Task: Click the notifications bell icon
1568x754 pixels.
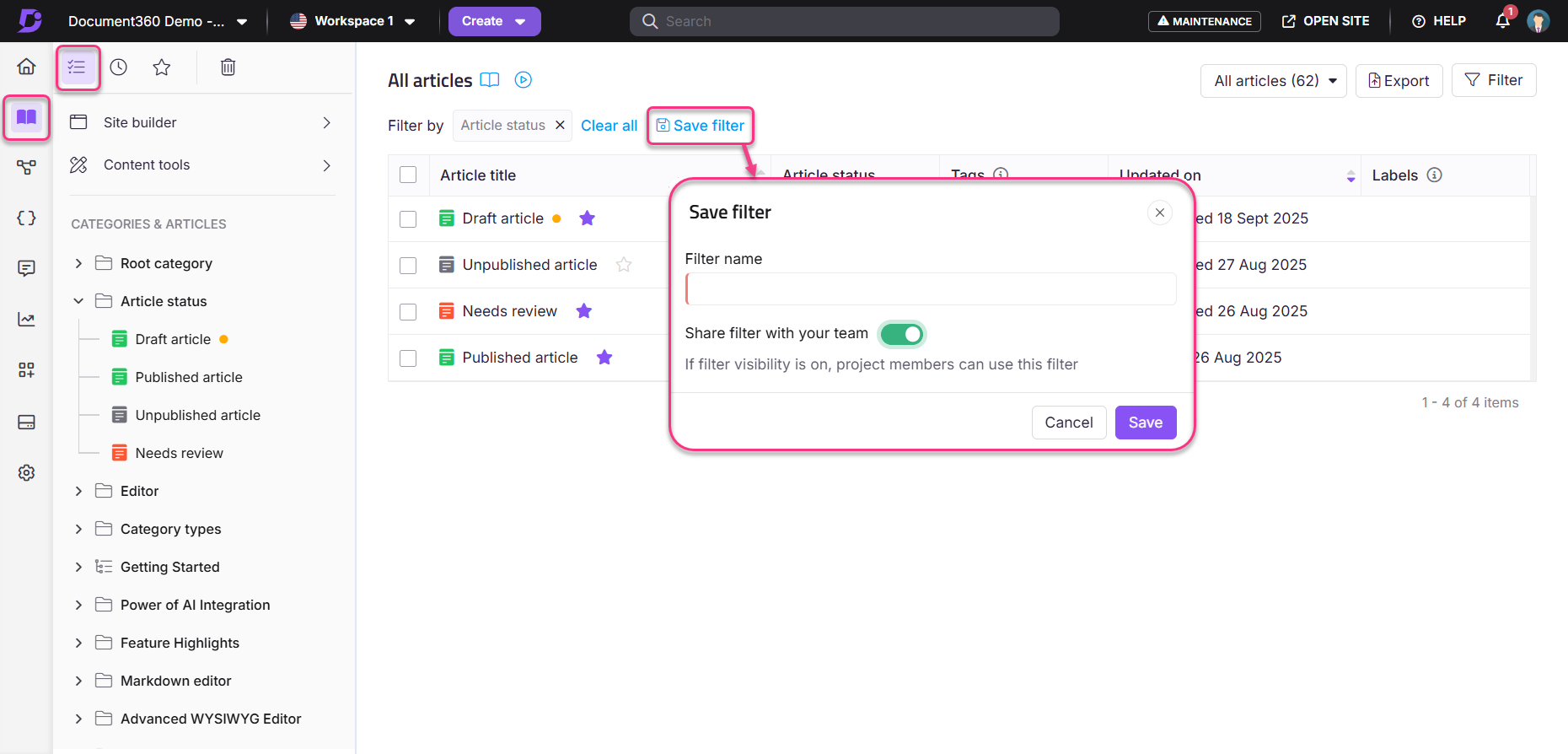Action: click(x=1502, y=21)
